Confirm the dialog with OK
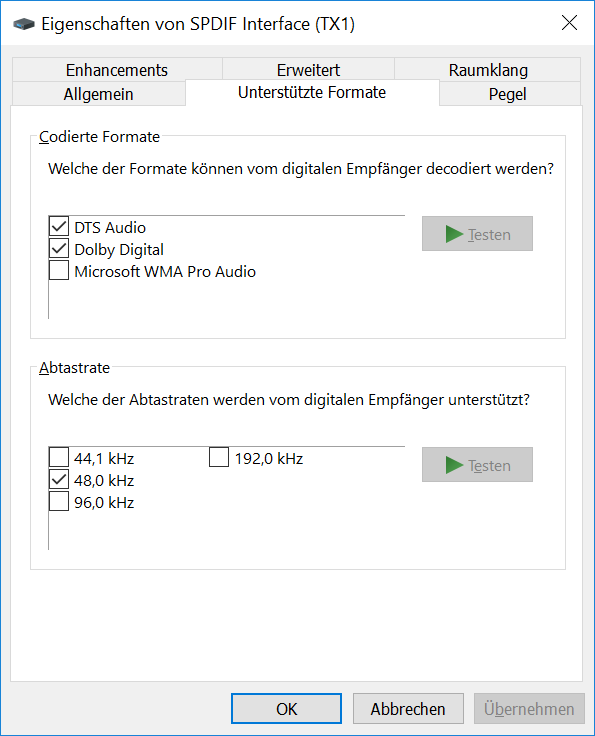Viewport: 595px width, 736px height. (x=286, y=709)
